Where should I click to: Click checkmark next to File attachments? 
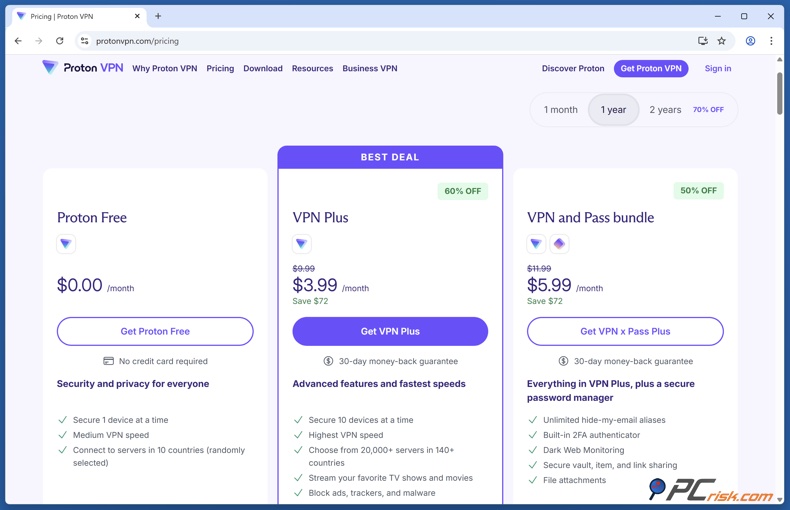click(533, 480)
